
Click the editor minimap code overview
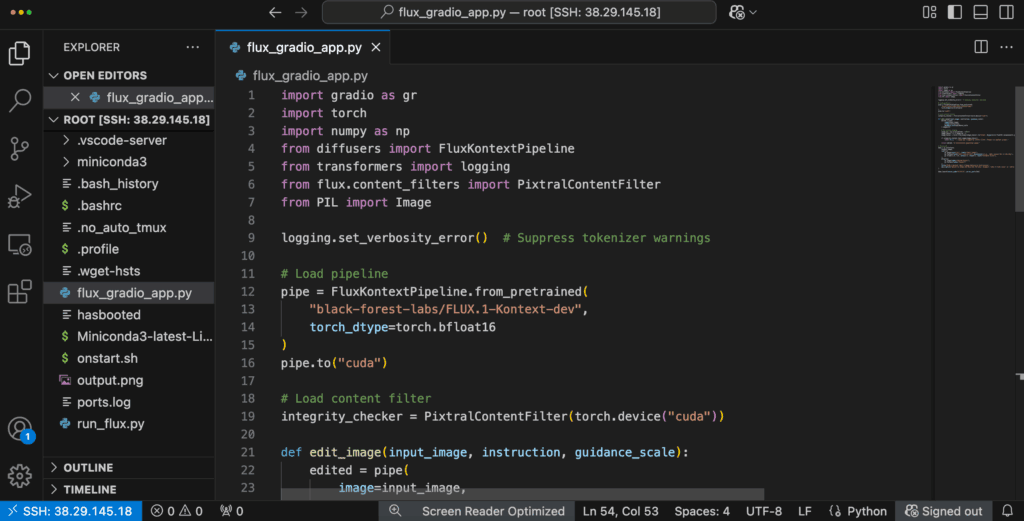pos(974,129)
